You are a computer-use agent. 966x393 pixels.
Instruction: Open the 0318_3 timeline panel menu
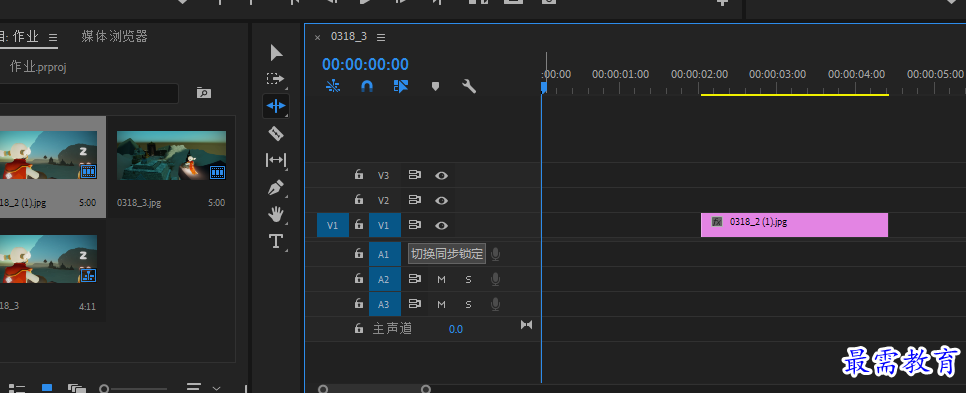[x=381, y=38]
